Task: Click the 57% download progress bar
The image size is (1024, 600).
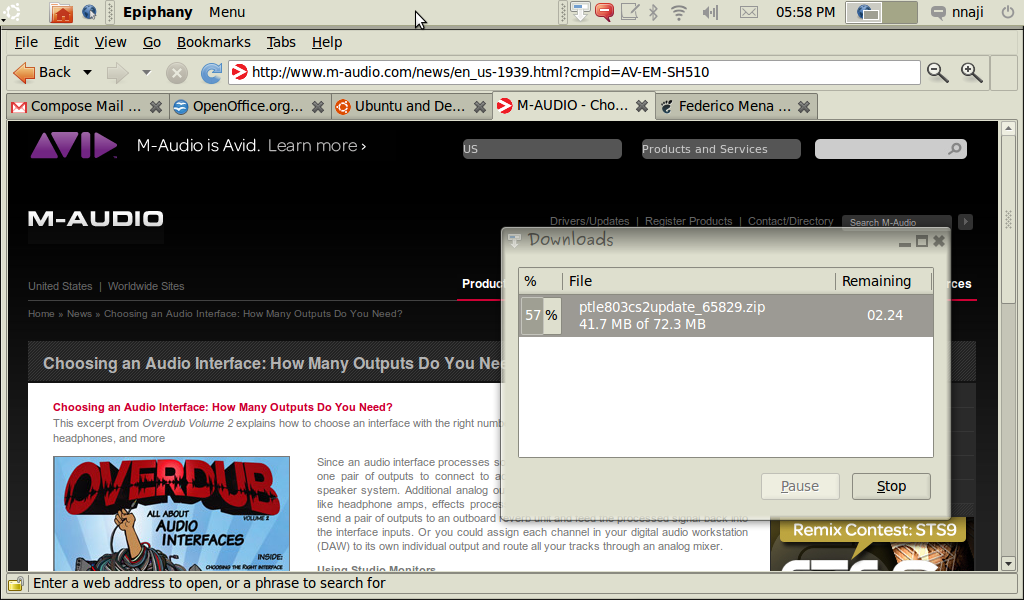Action: (541, 315)
